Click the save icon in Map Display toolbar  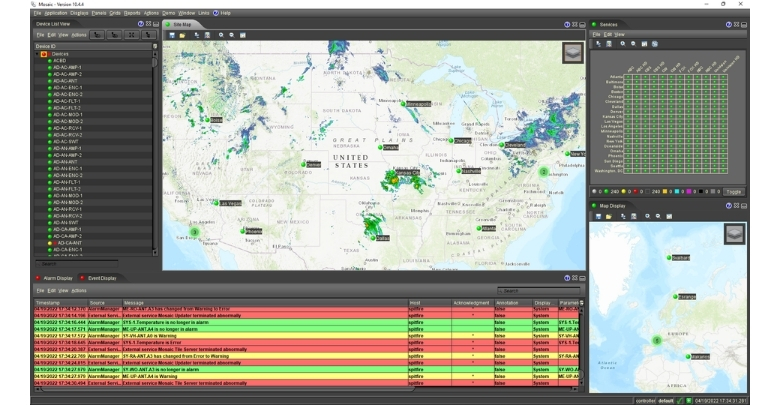[597, 216]
